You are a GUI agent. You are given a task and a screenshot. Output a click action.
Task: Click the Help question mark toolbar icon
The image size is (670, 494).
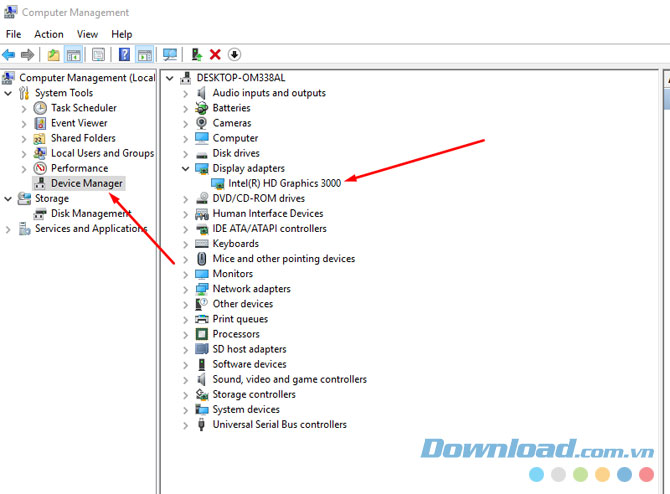(124, 54)
